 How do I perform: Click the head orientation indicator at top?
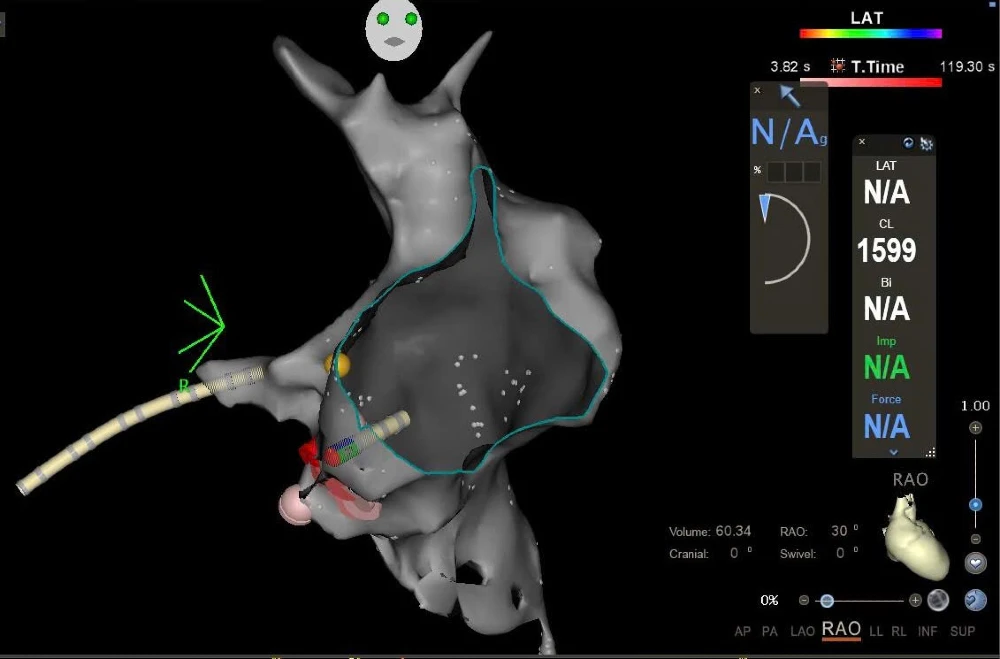pyautogui.click(x=393, y=28)
